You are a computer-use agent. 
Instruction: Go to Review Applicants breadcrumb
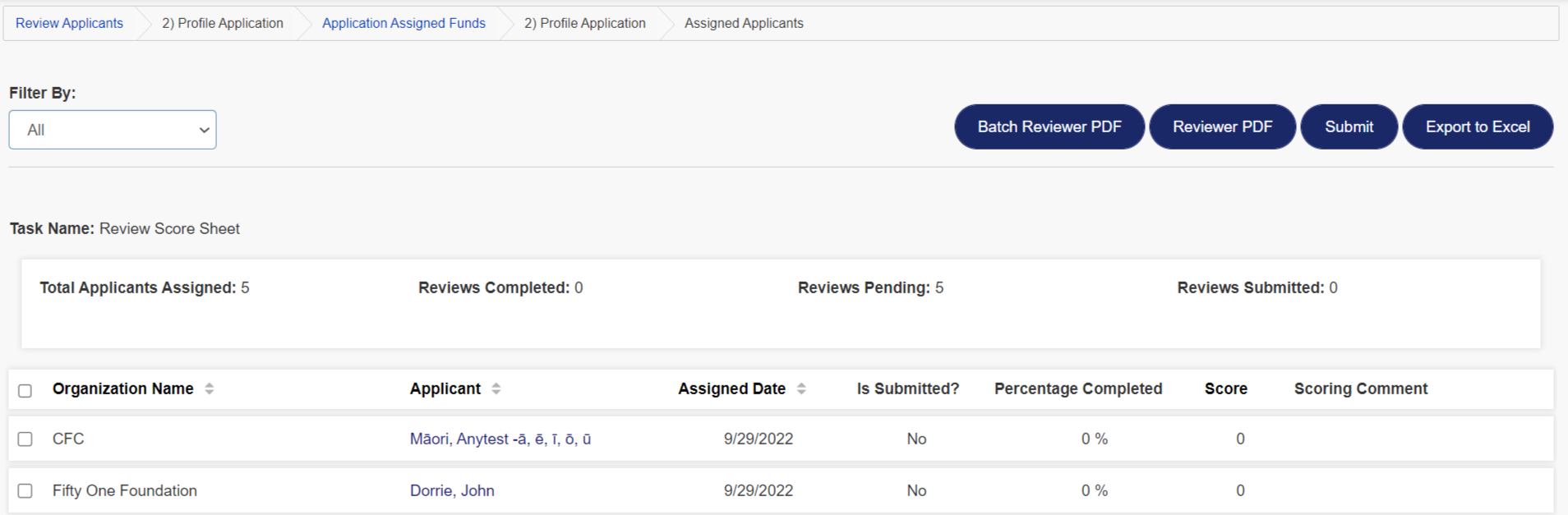[69, 23]
